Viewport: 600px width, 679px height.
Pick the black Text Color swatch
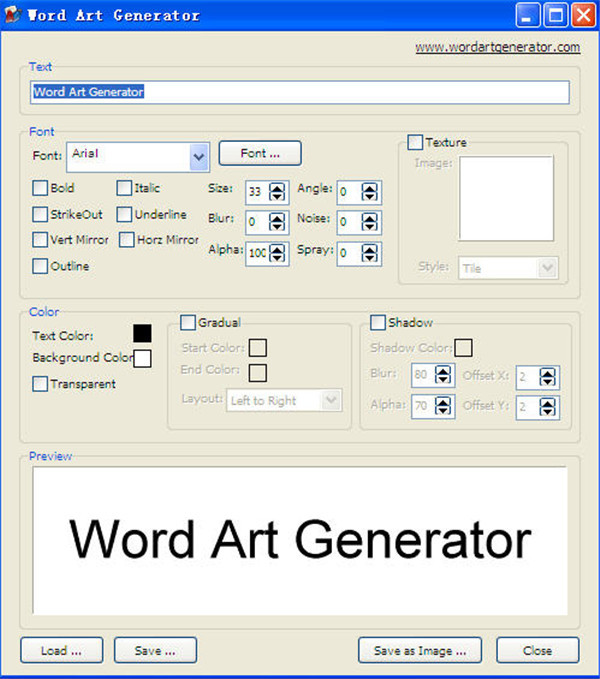[142, 334]
